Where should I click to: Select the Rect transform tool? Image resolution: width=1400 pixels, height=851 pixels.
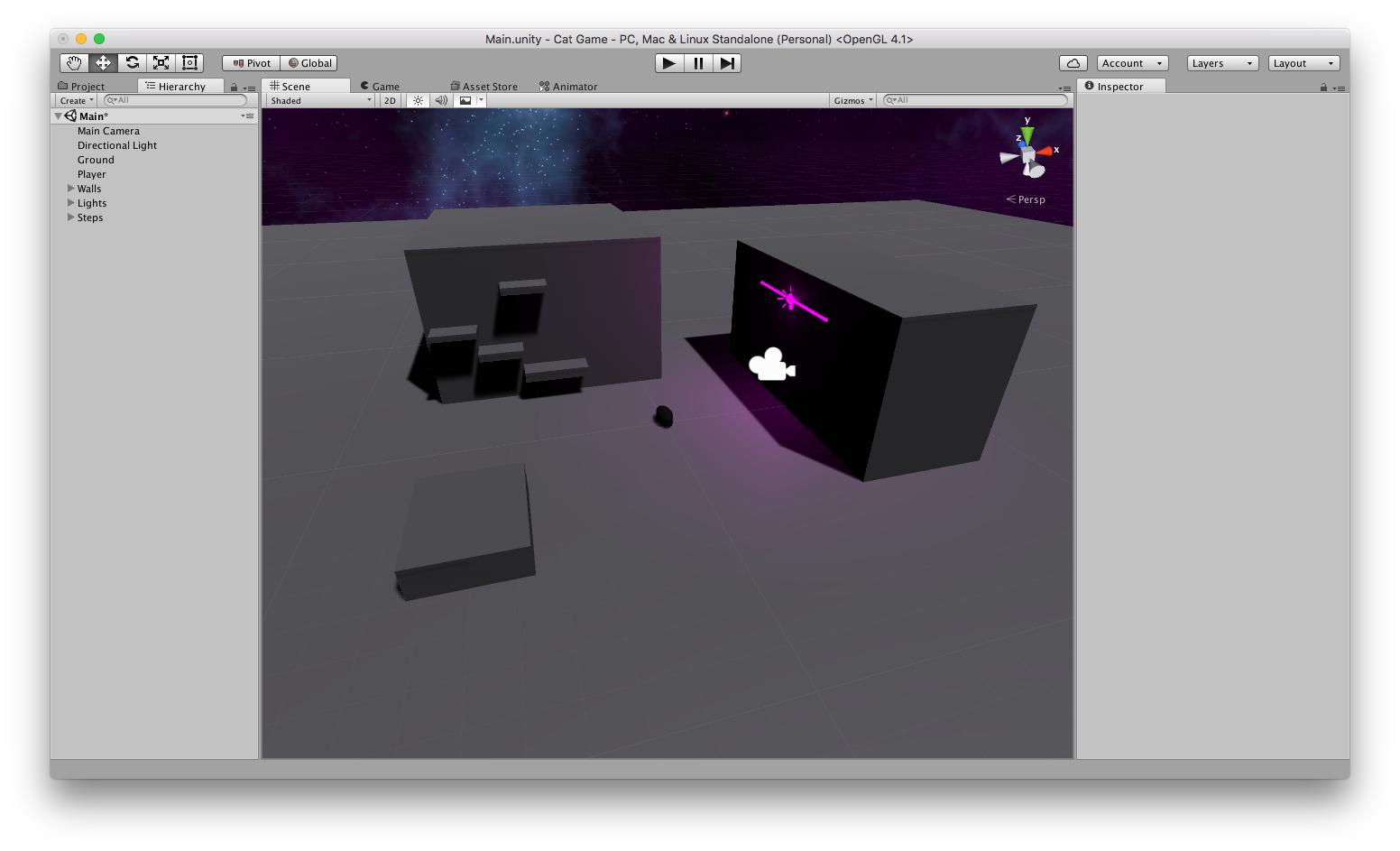click(x=189, y=63)
